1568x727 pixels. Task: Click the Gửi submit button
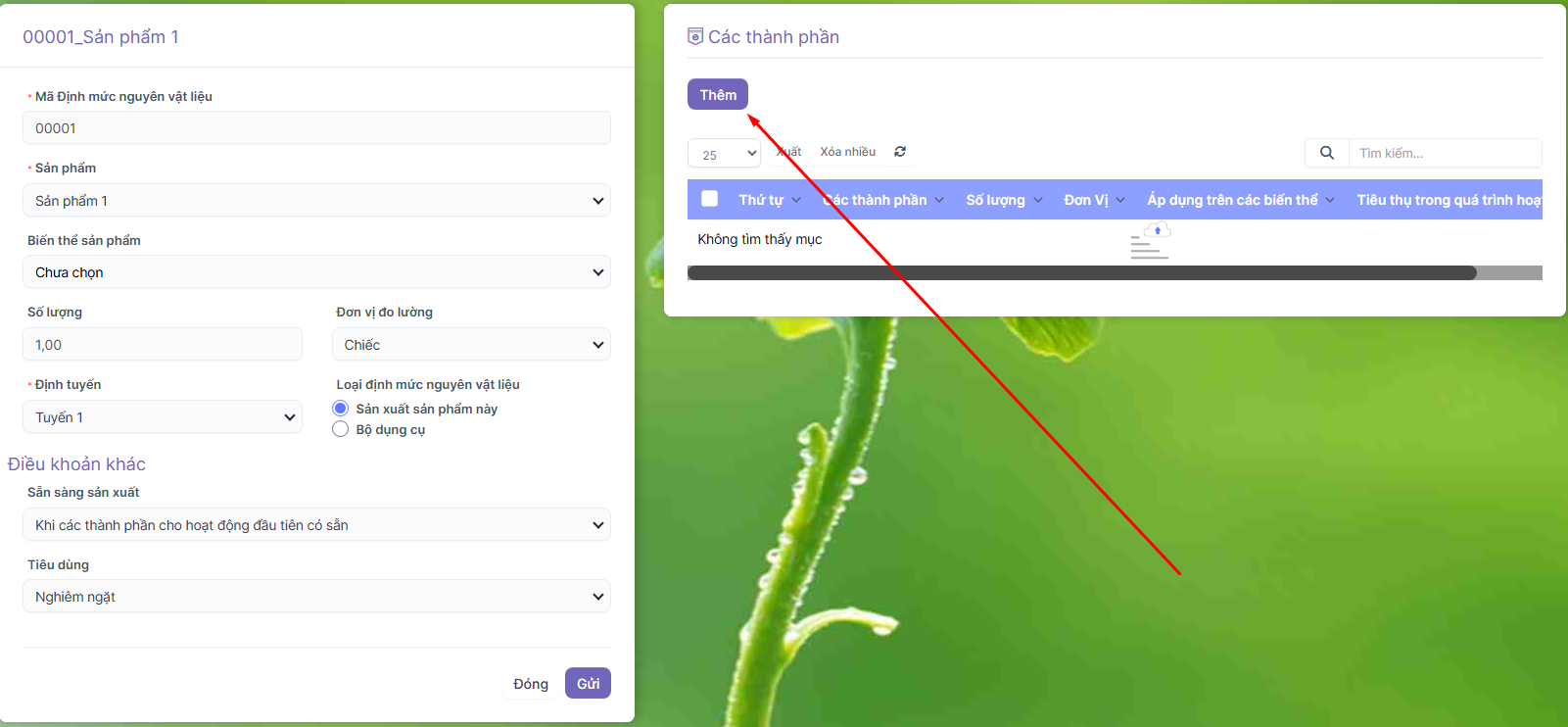(588, 684)
